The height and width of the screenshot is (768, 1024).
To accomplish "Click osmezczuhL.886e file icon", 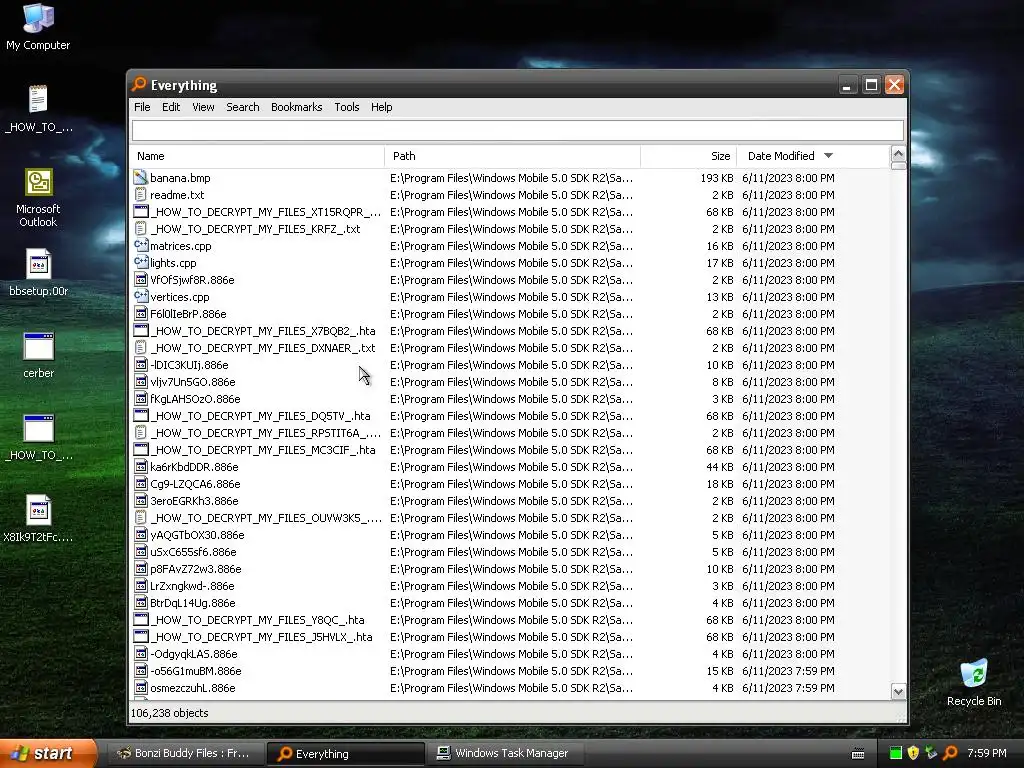I will (140, 688).
